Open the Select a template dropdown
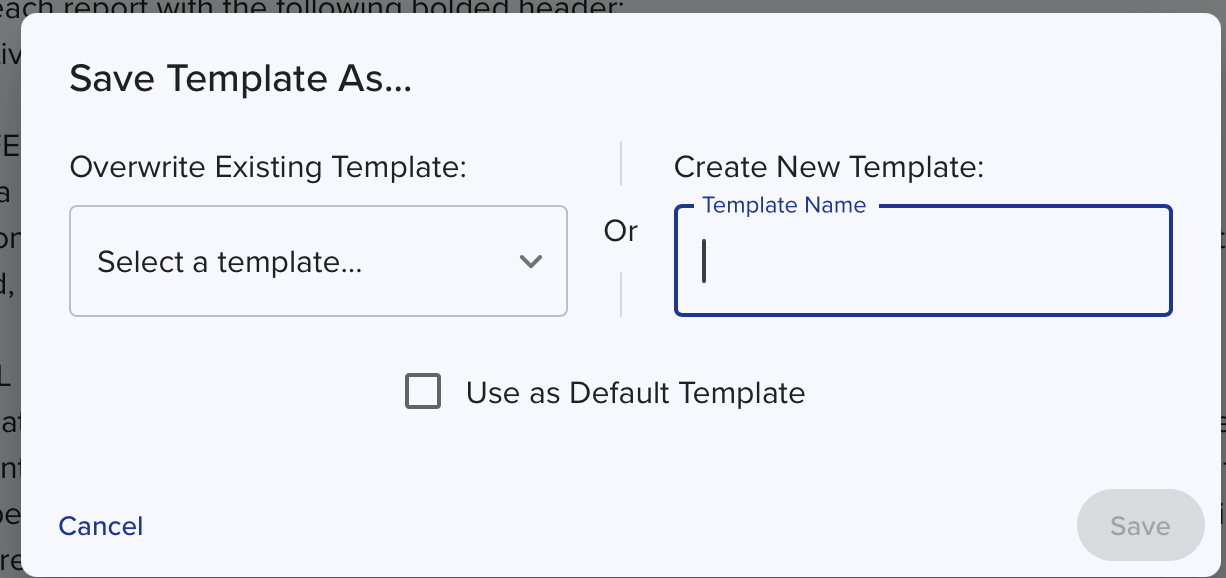This screenshot has height=578, width=1226. pos(317,262)
